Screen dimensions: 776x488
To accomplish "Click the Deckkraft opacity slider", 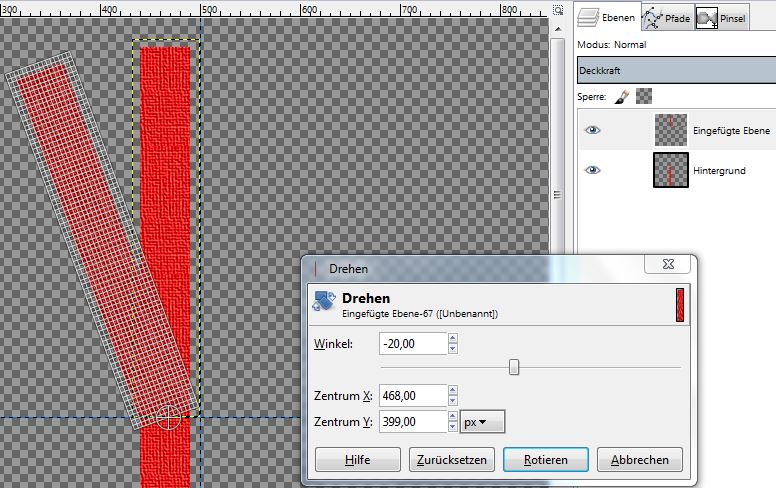I will [675, 72].
